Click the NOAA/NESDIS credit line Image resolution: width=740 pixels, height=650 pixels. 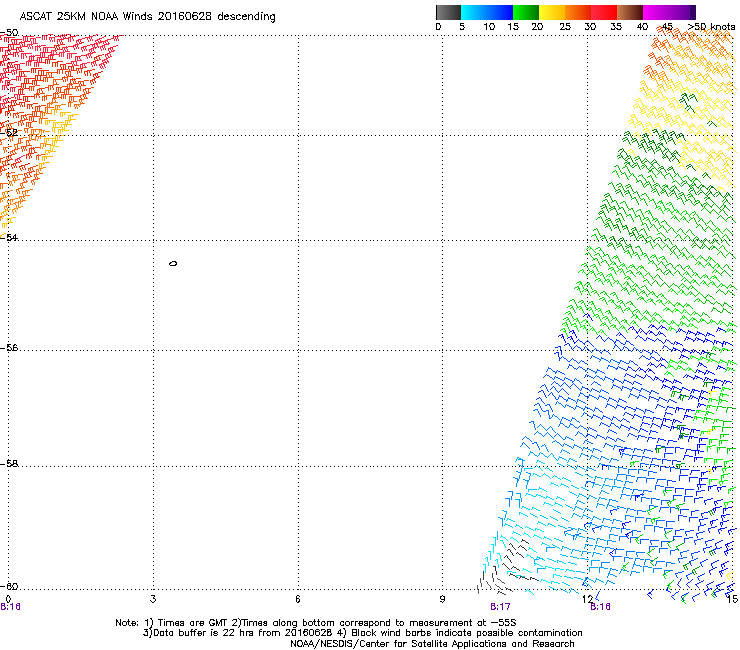click(x=432, y=644)
